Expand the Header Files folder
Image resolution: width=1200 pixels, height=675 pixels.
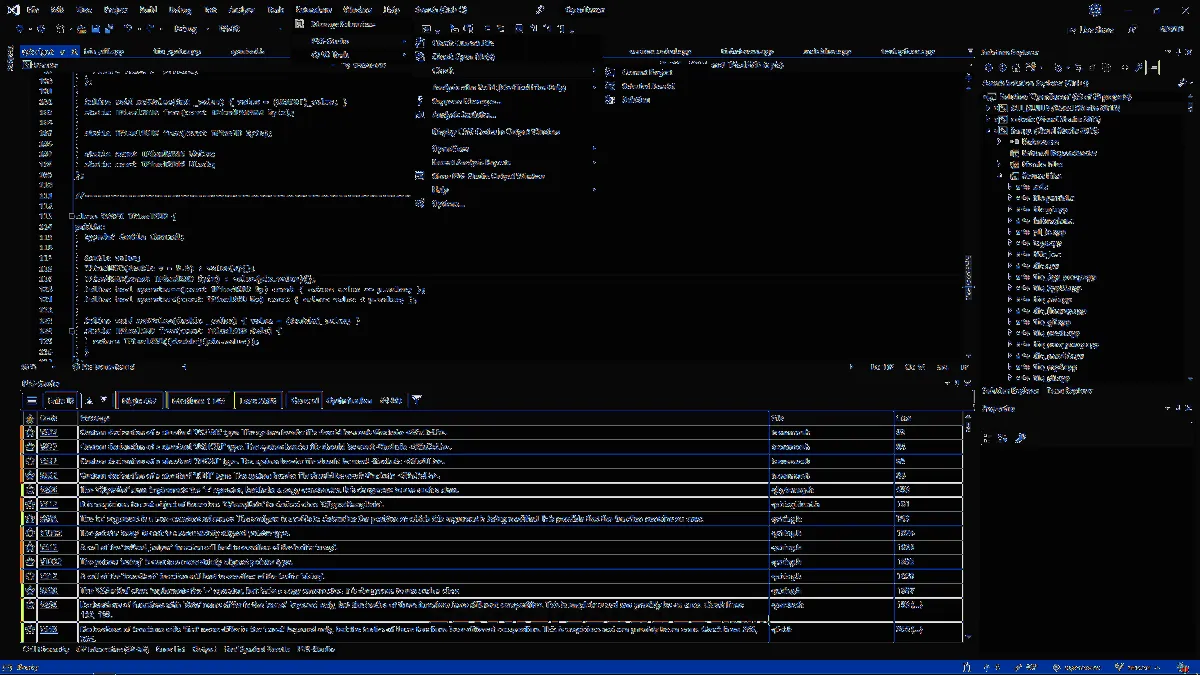(x=999, y=164)
